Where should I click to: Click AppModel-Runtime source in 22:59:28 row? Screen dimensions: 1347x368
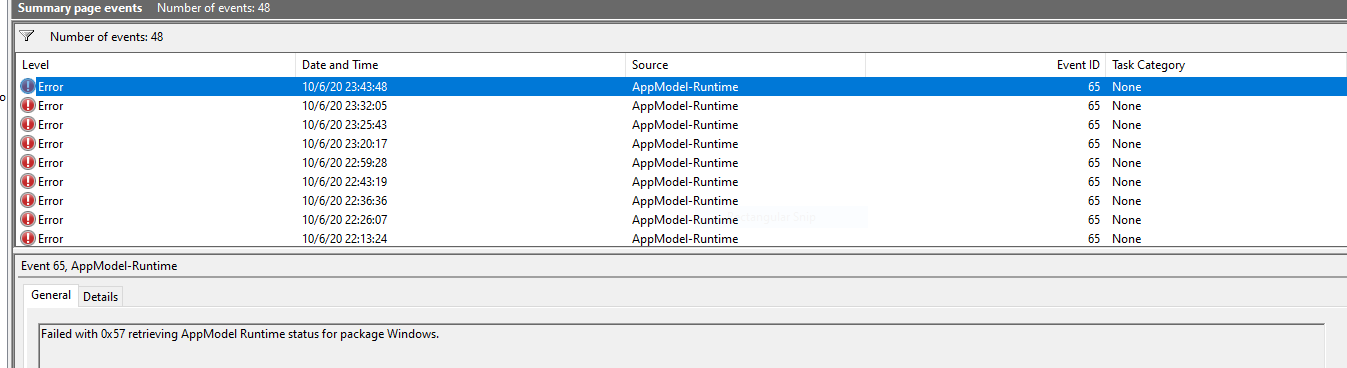(x=685, y=163)
